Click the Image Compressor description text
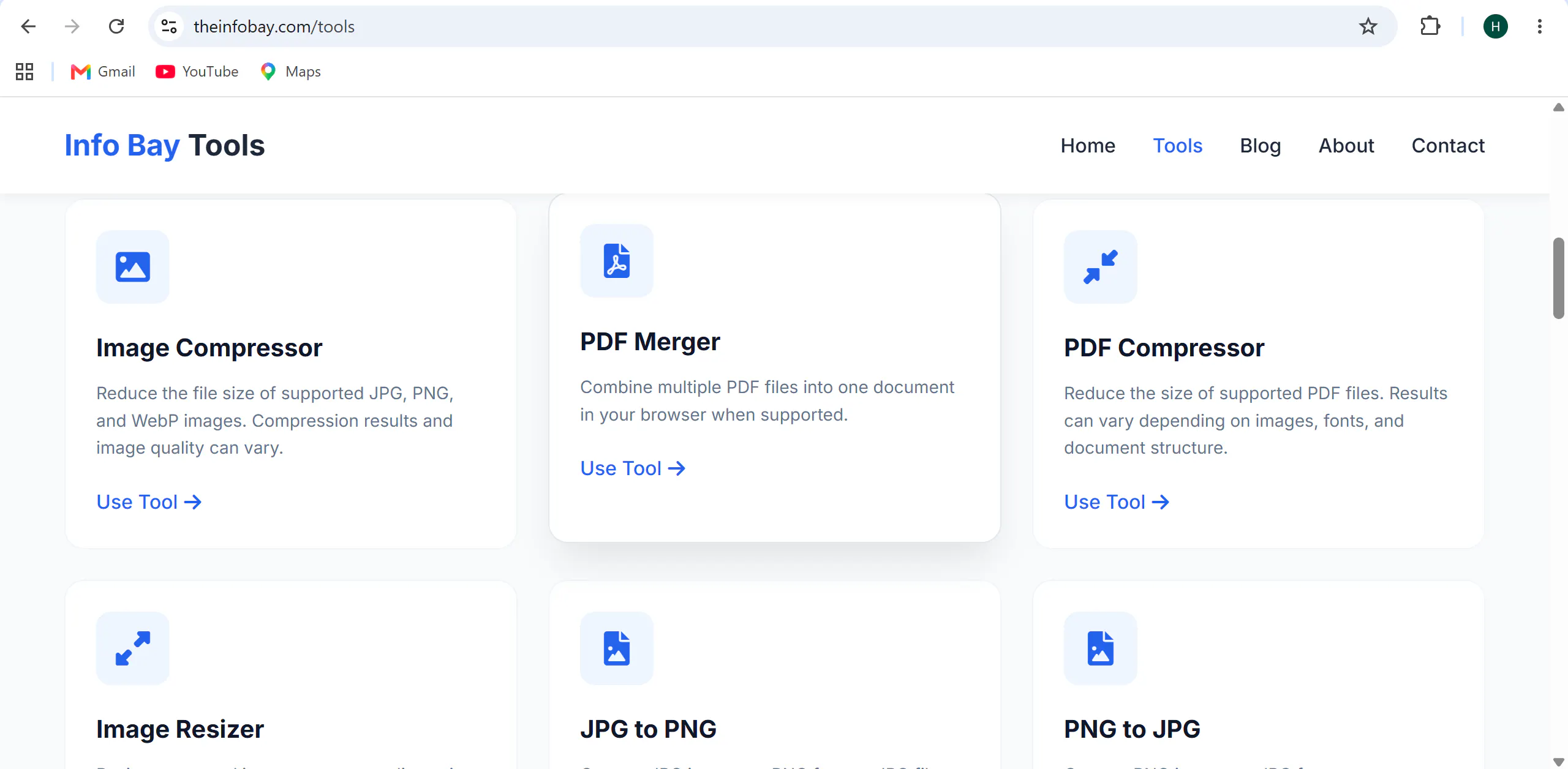Image resolution: width=1568 pixels, height=769 pixels. [275, 421]
